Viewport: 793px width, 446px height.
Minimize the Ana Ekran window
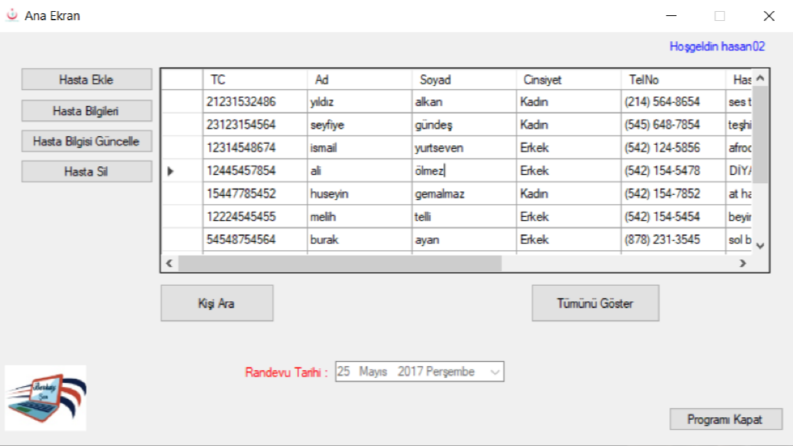click(x=671, y=16)
